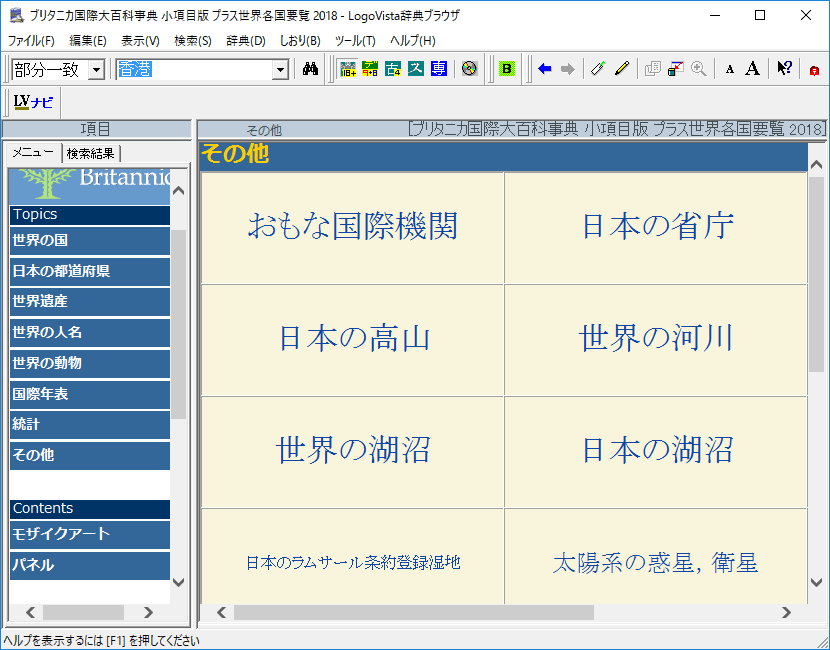Open the ファイル(F) menu
This screenshot has height=650, width=830.
pos(31,41)
